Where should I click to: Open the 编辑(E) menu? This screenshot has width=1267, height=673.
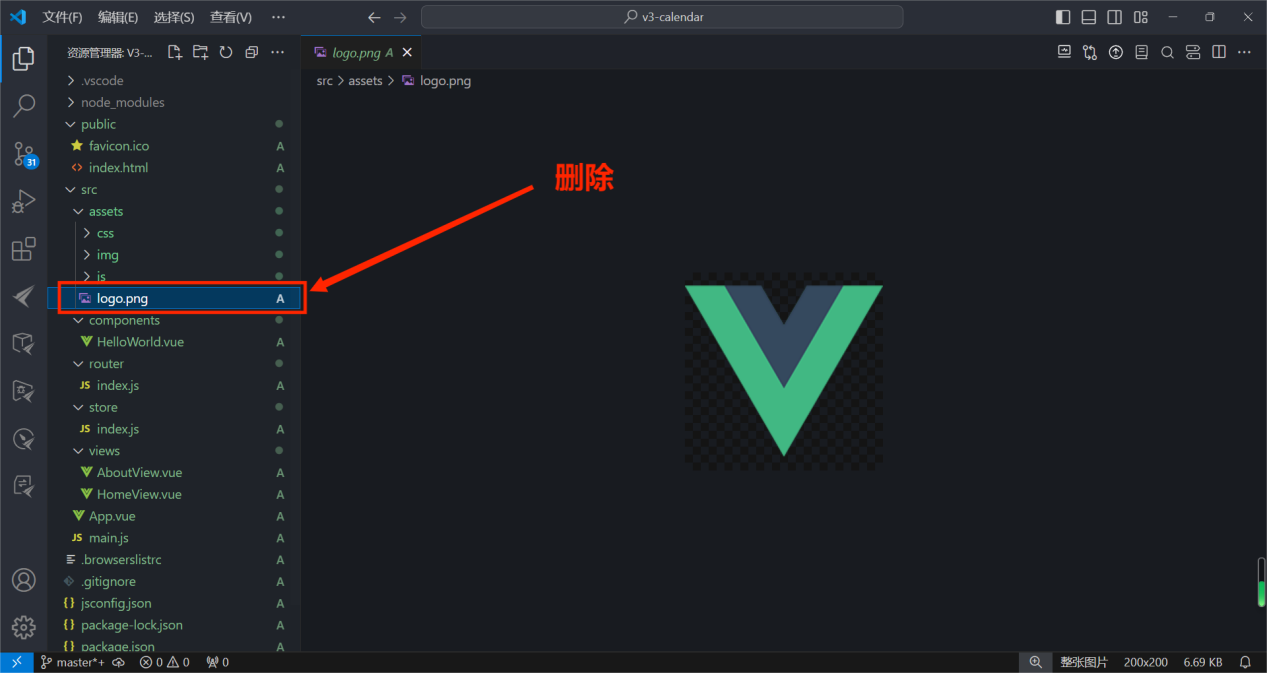tap(118, 17)
